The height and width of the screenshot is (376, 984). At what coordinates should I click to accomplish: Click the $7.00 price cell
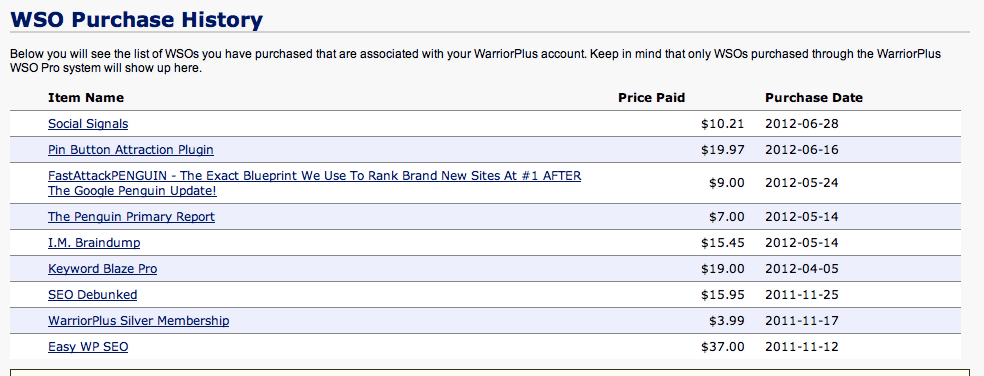click(x=727, y=217)
